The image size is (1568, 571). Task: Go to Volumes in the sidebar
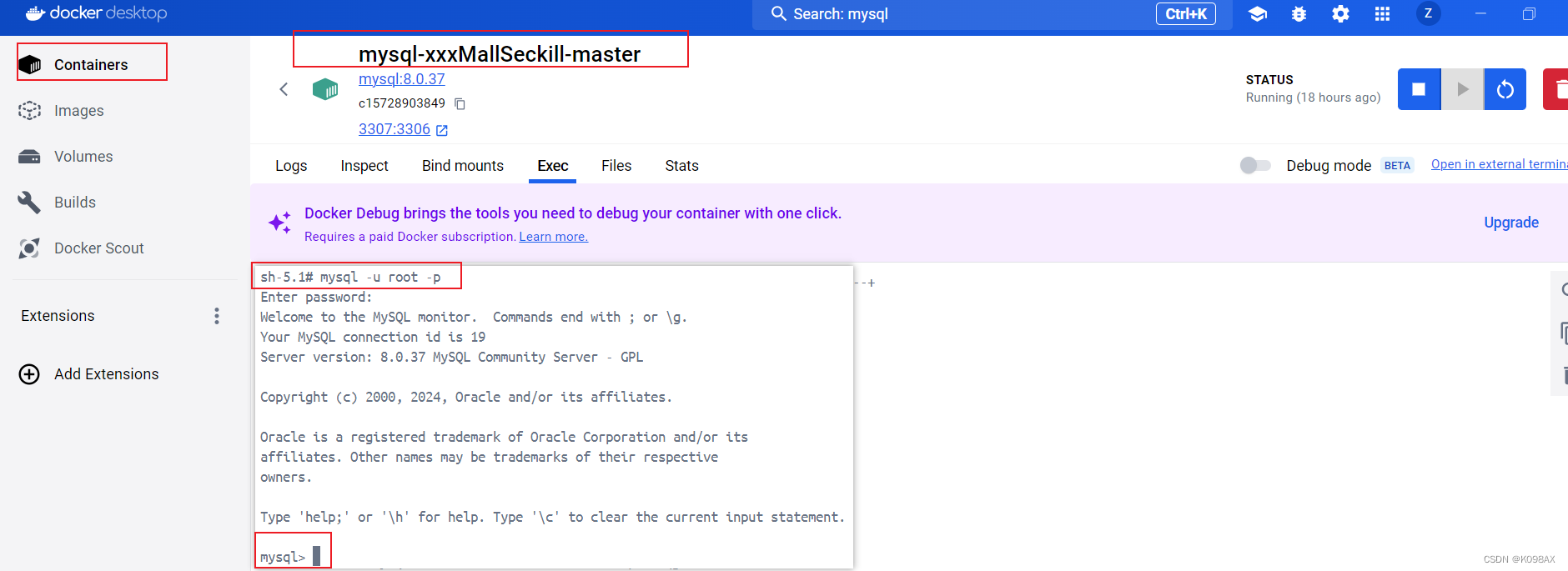pyautogui.click(x=83, y=156)
